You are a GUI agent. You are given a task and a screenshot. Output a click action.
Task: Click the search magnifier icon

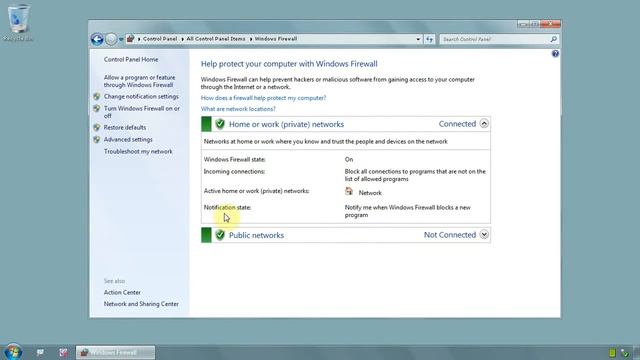553,39
